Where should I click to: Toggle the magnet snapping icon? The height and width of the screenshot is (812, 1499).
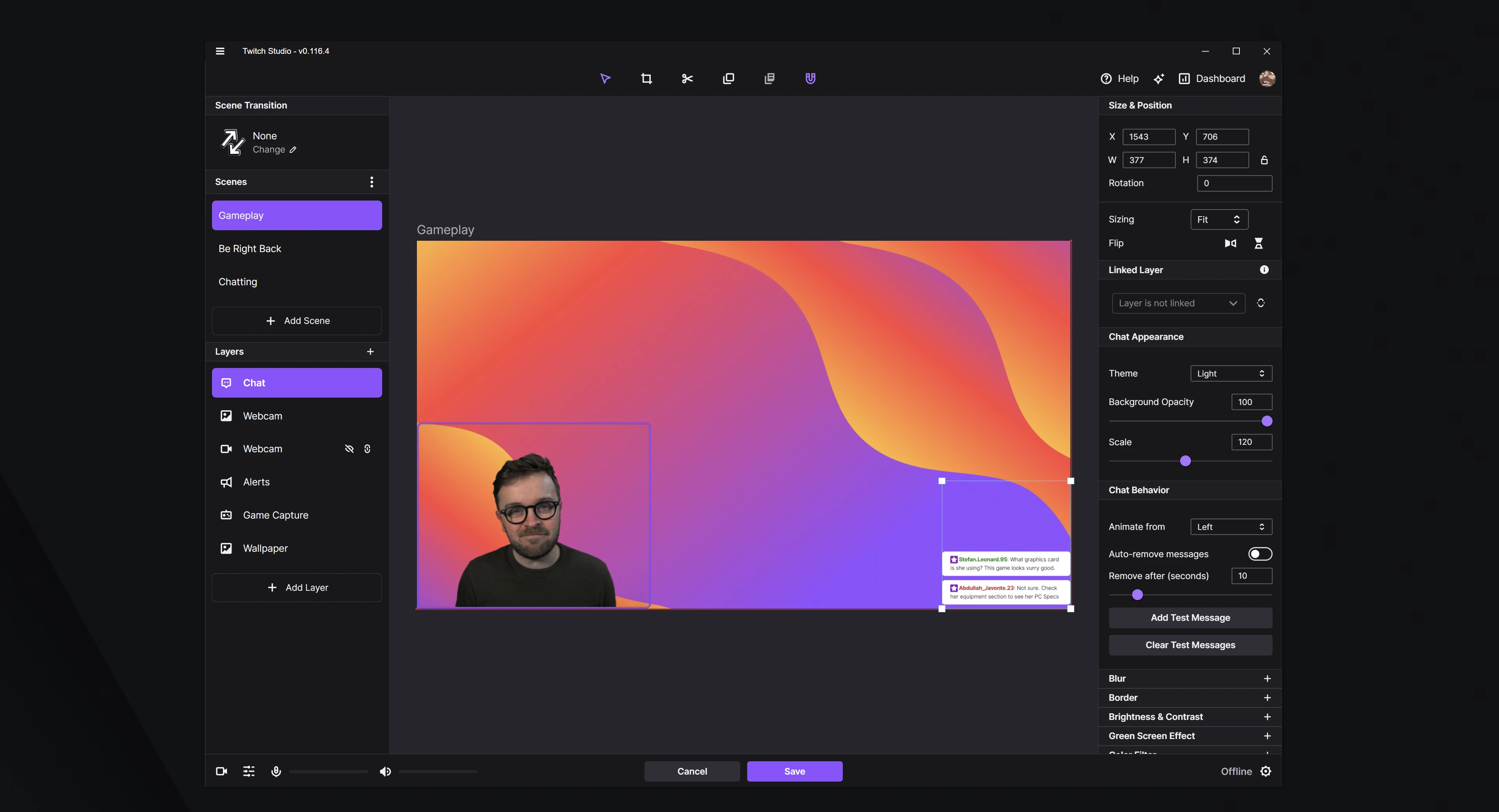click(810, 78)
